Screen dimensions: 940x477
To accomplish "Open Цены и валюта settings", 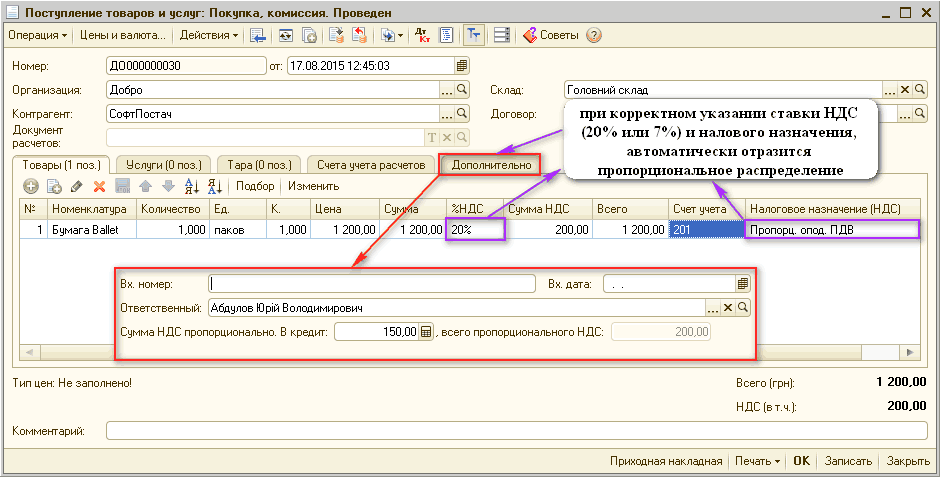I will pos(123,35).
